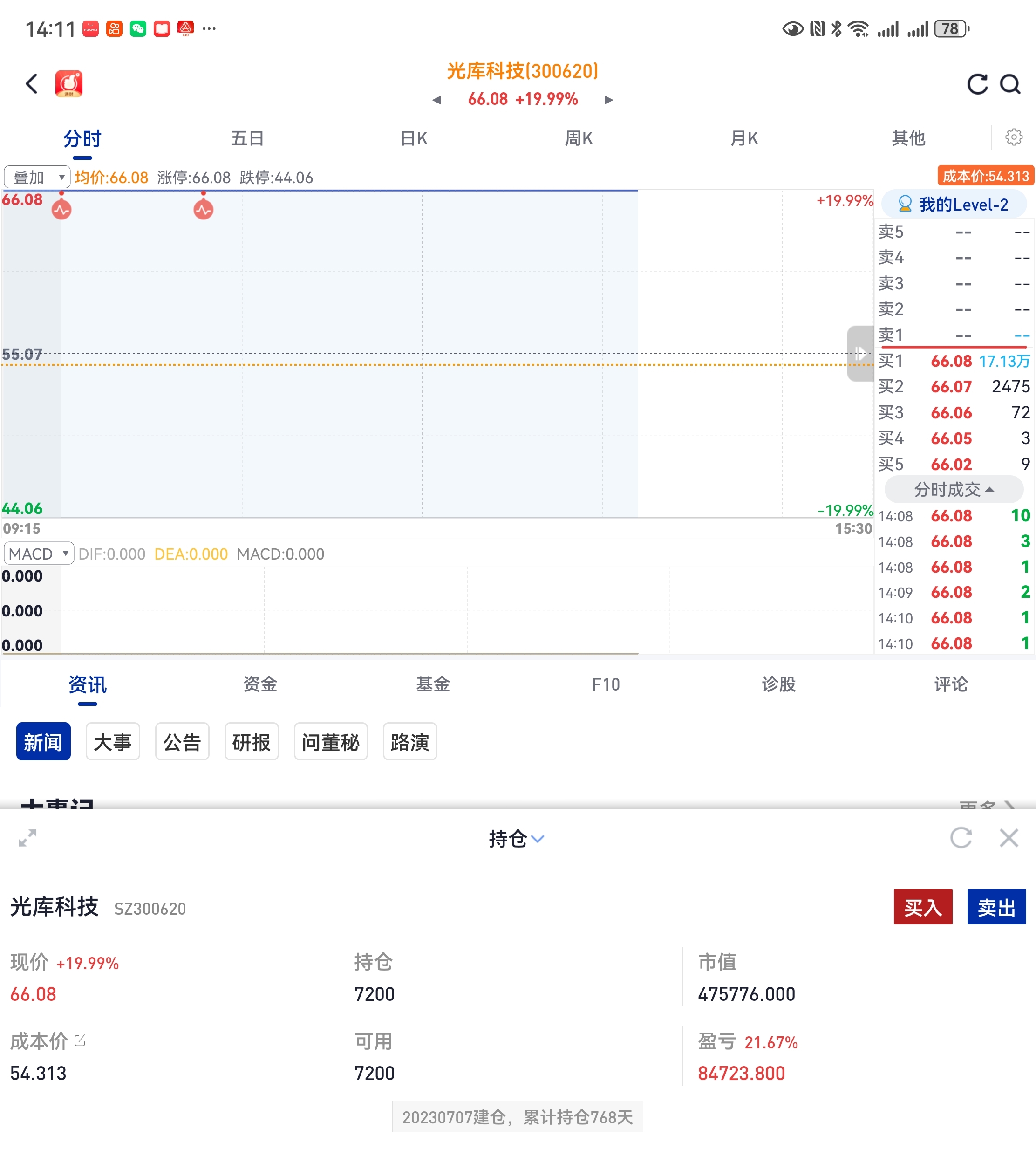Select the 研报 filter chip

coord(252,742)
